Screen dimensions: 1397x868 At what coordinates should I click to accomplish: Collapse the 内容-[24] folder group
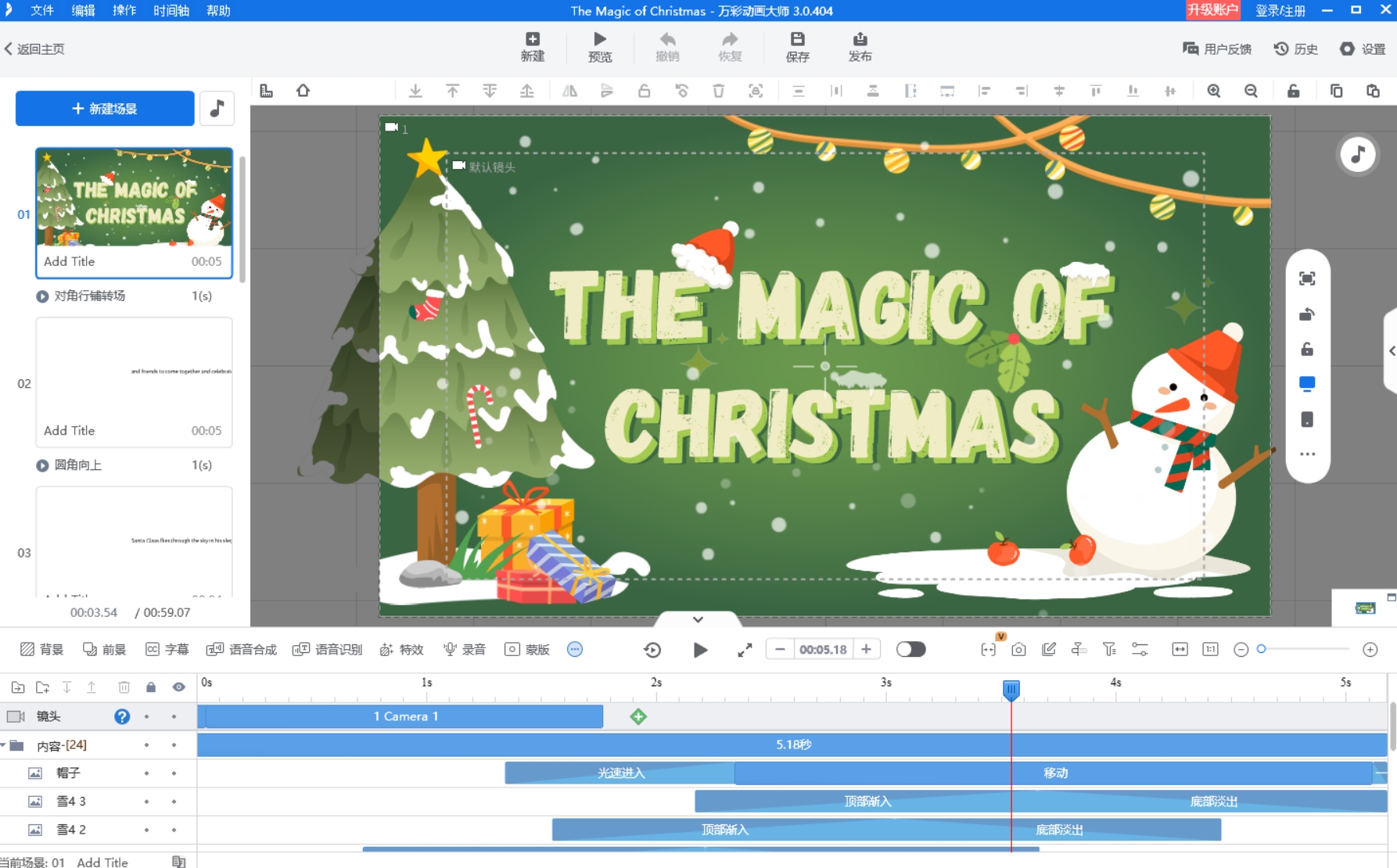click(4, 745)
